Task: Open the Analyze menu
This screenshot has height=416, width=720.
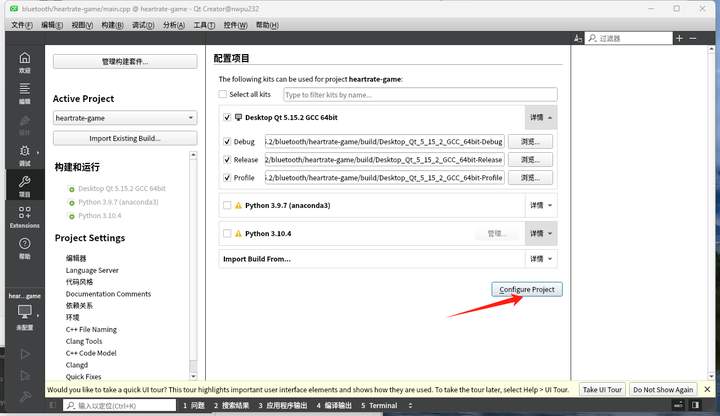Action: [x=174, y=25]
